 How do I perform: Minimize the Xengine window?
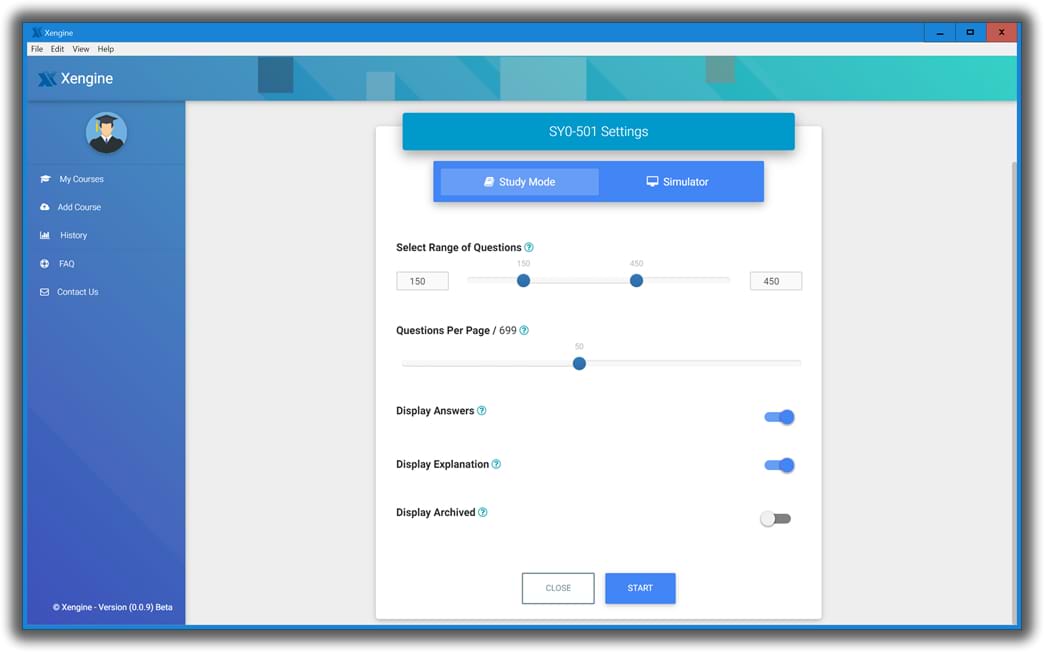pyautogui.click(x=939, y=33)
